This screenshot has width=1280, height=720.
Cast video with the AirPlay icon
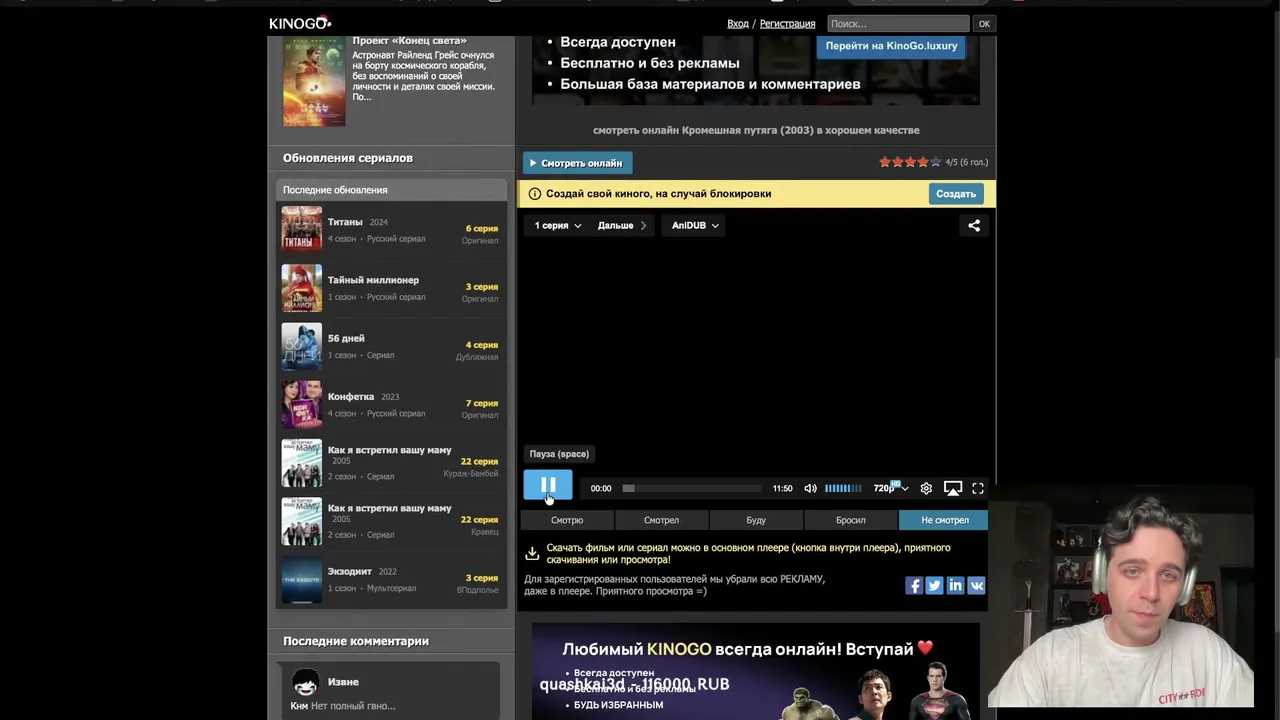[x=953, y=488]
